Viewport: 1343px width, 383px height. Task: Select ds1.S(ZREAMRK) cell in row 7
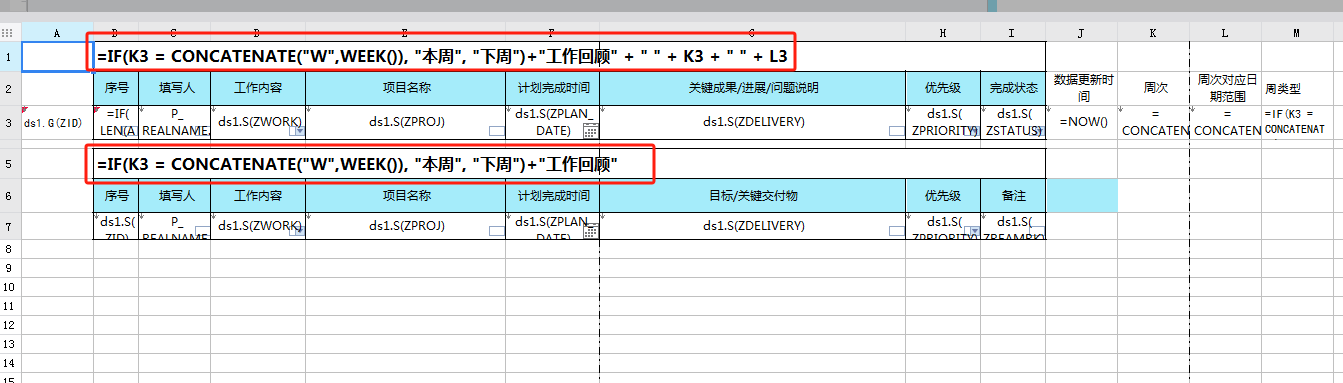(1013, 226)
